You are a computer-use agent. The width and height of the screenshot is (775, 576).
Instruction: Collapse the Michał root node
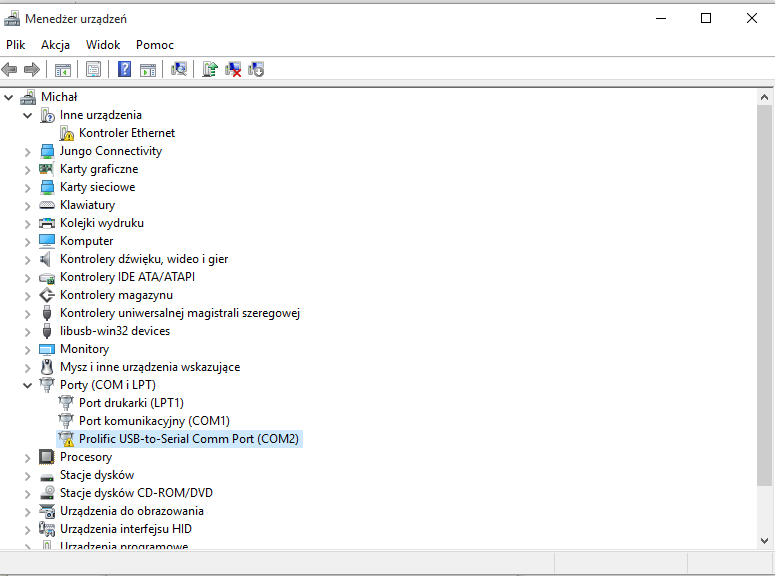click(x=8, y=97)
